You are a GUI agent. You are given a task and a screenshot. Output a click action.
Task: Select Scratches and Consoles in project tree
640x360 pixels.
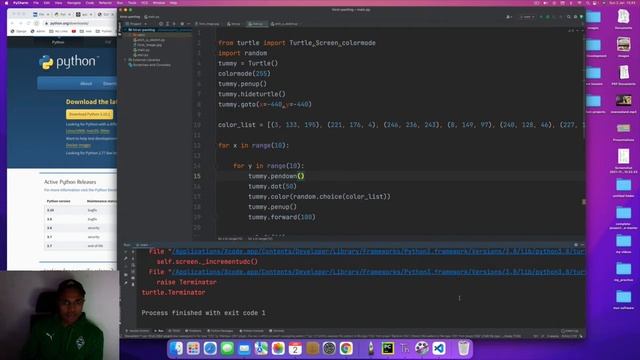pyautogui.click(x=151, y=65)
